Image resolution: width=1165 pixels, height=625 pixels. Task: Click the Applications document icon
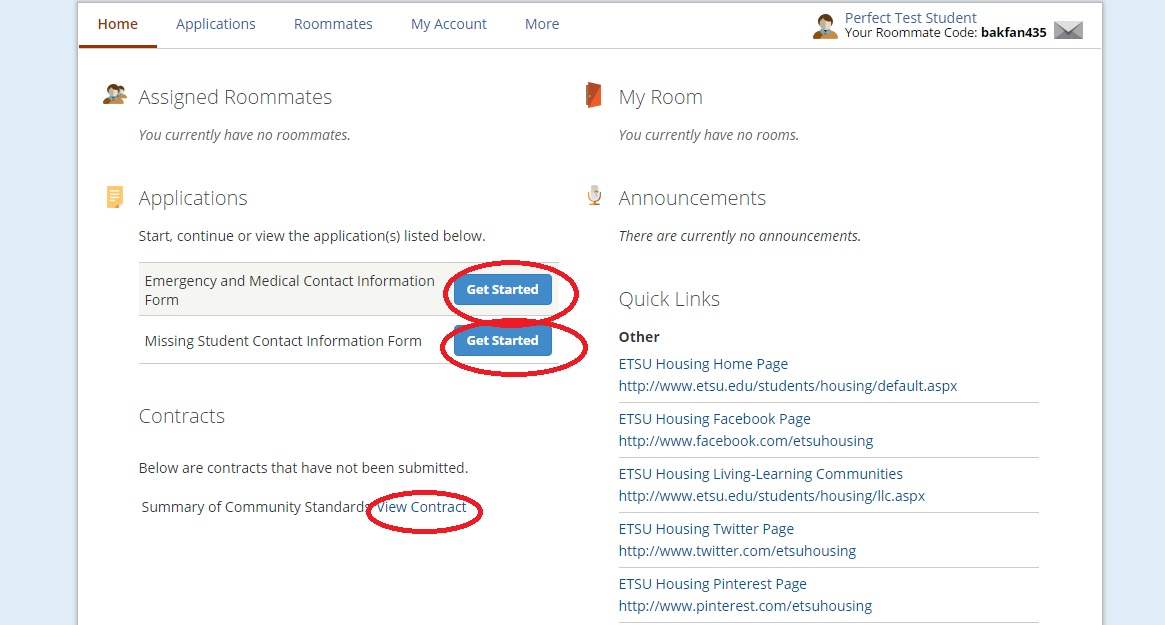click(x=115, y=197)
